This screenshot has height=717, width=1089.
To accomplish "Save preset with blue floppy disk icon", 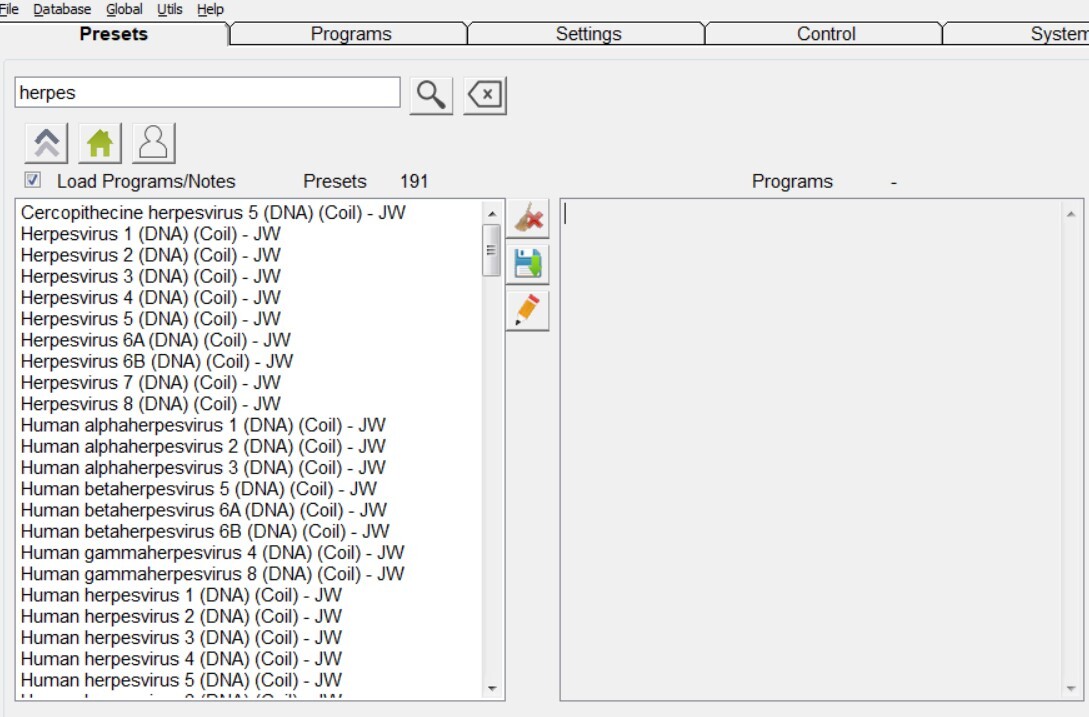I will pyautogui.click(x=528, y=264).
